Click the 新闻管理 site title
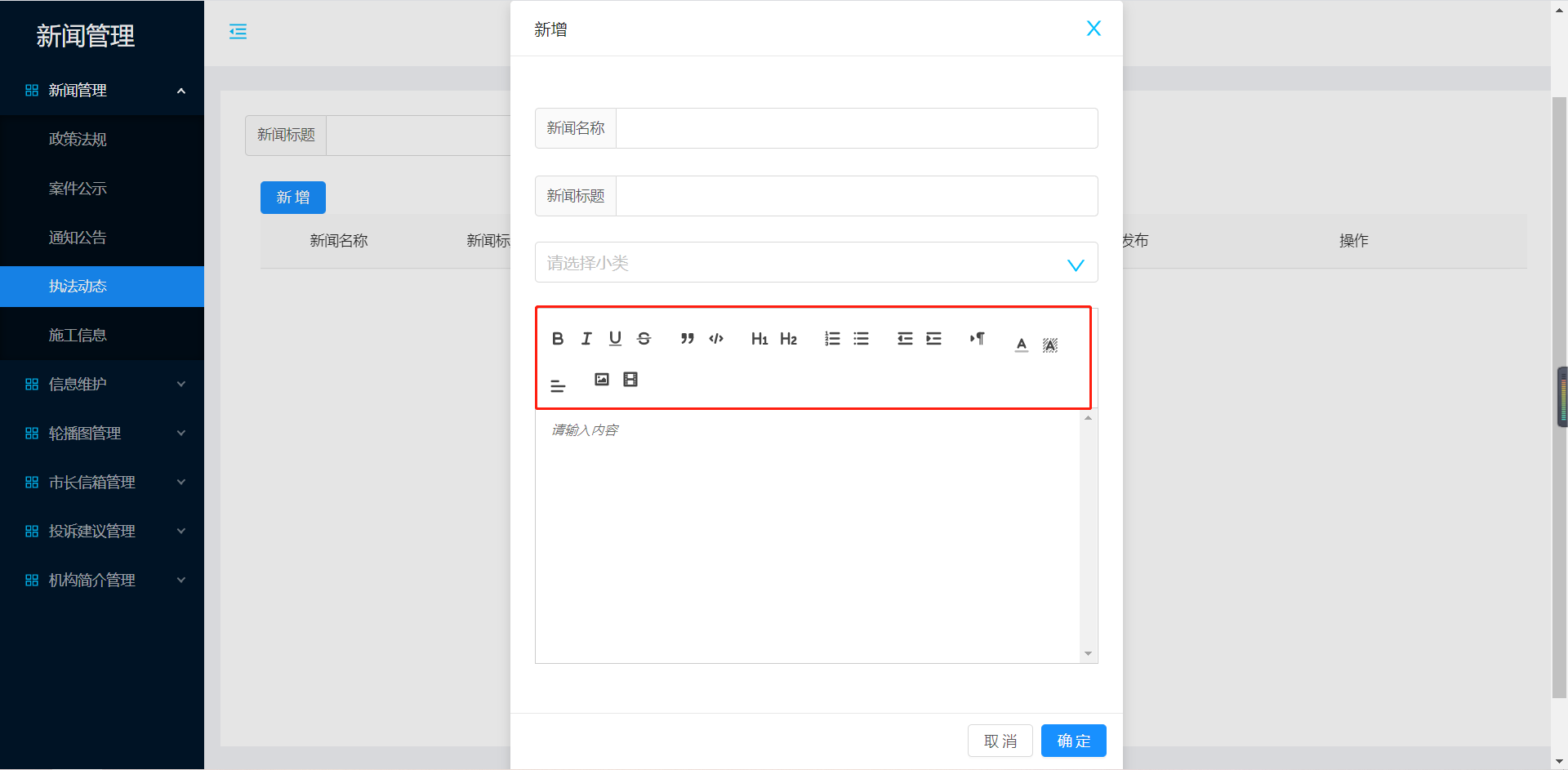Image resolution: width=1568 pixels, height=770 pixels. coord(86,36)
